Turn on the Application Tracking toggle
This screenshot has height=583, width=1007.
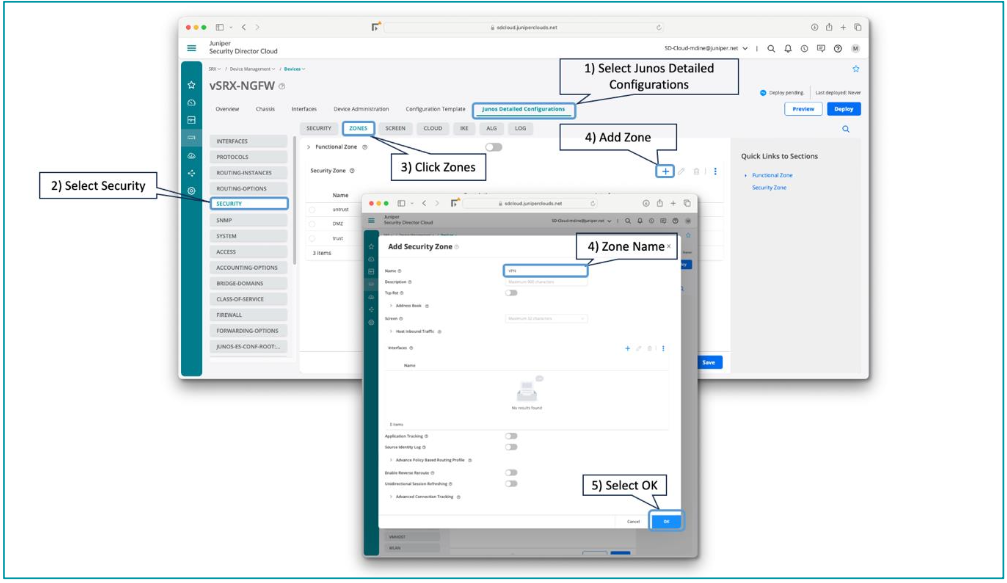tap(511, 436)
